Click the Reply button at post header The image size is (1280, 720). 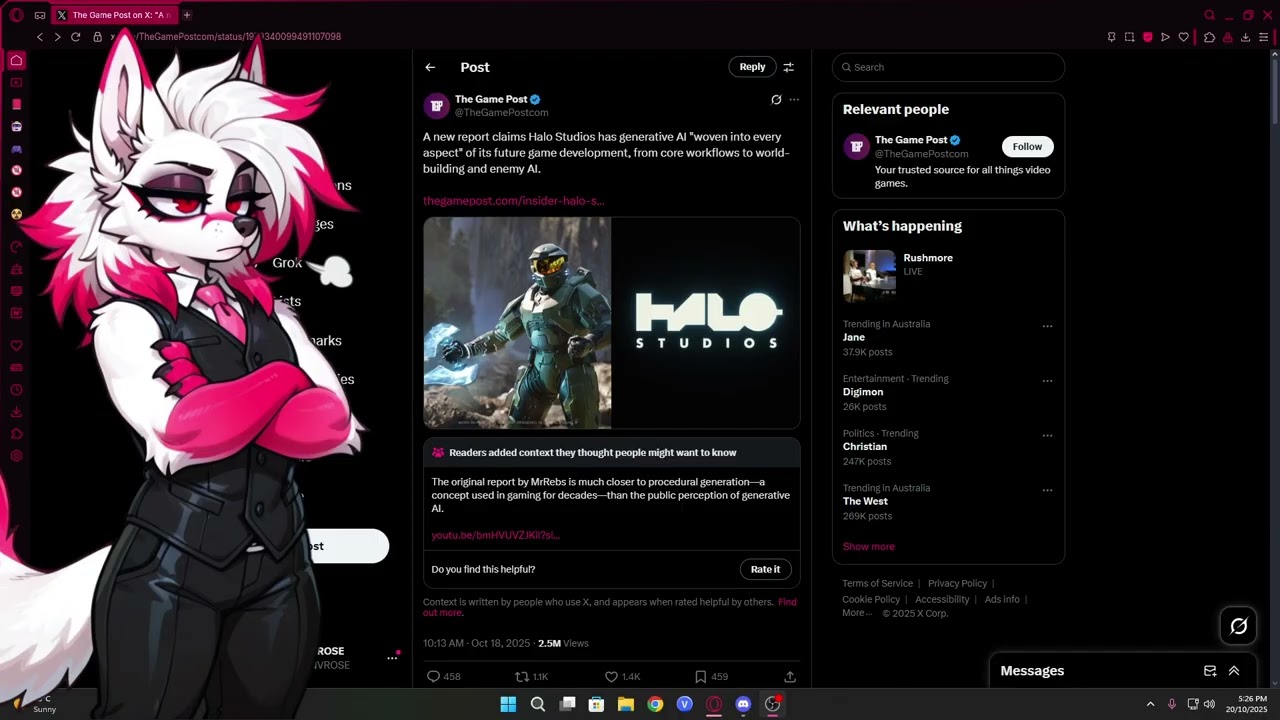[752, 67]
